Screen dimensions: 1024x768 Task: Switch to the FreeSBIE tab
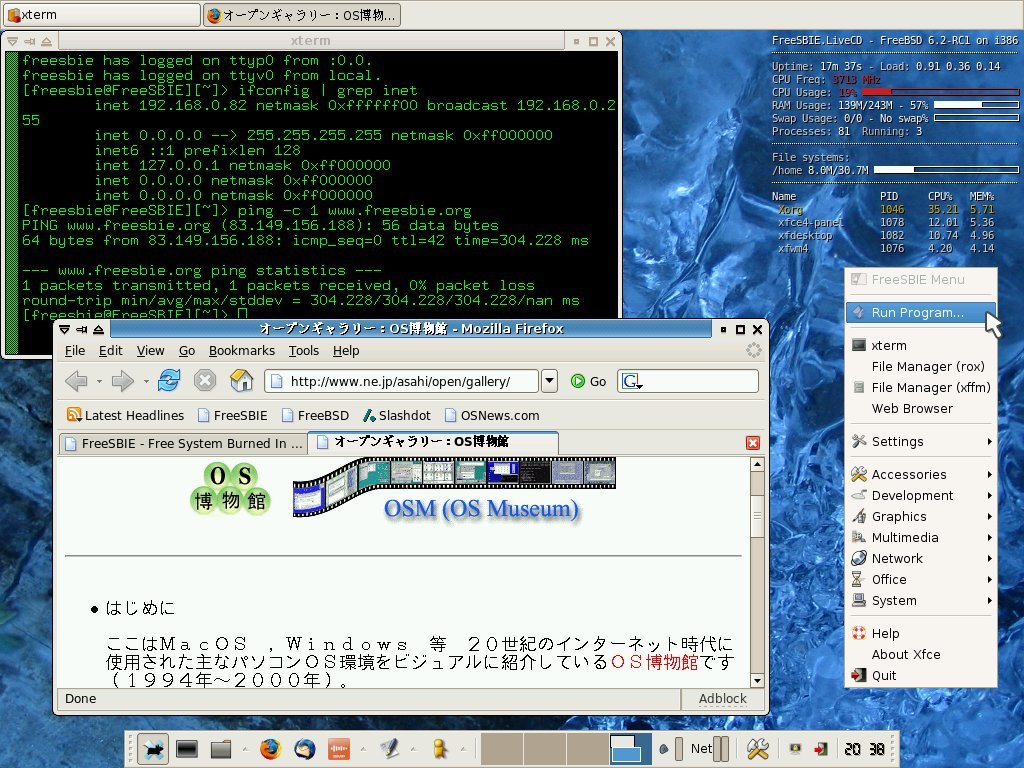[181, 443]
